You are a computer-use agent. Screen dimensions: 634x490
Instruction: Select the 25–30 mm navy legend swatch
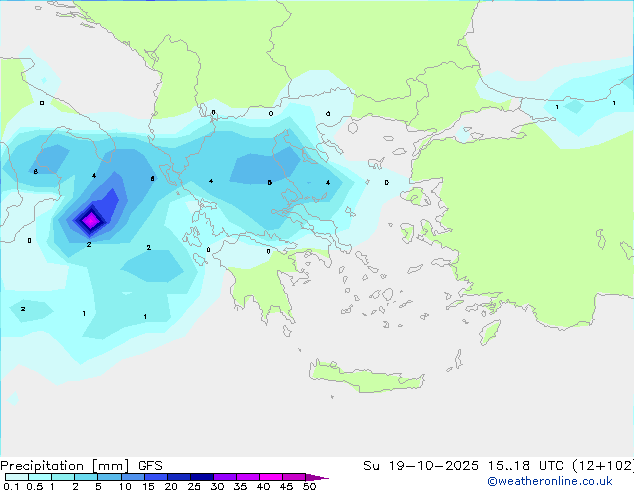tap(202, 477)
